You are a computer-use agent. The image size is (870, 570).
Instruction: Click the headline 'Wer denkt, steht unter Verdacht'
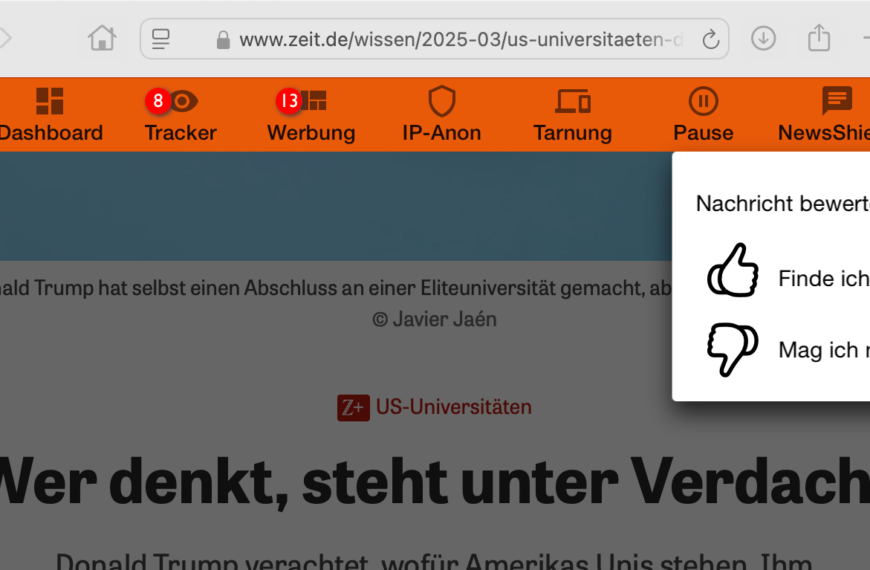[x=435, y=481]
